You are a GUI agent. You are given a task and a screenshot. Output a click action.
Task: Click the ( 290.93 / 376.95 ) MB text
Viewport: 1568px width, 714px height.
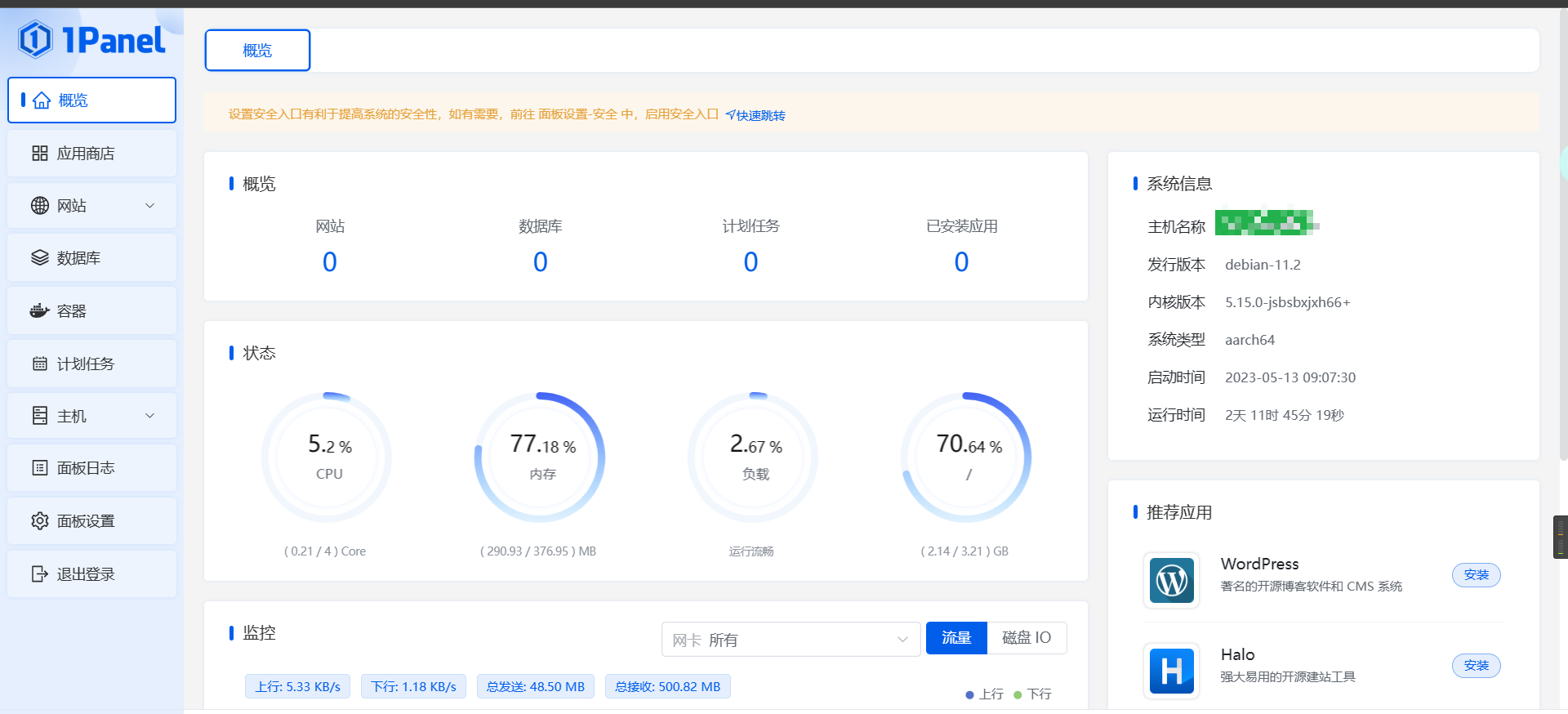(x=538, y=551)
